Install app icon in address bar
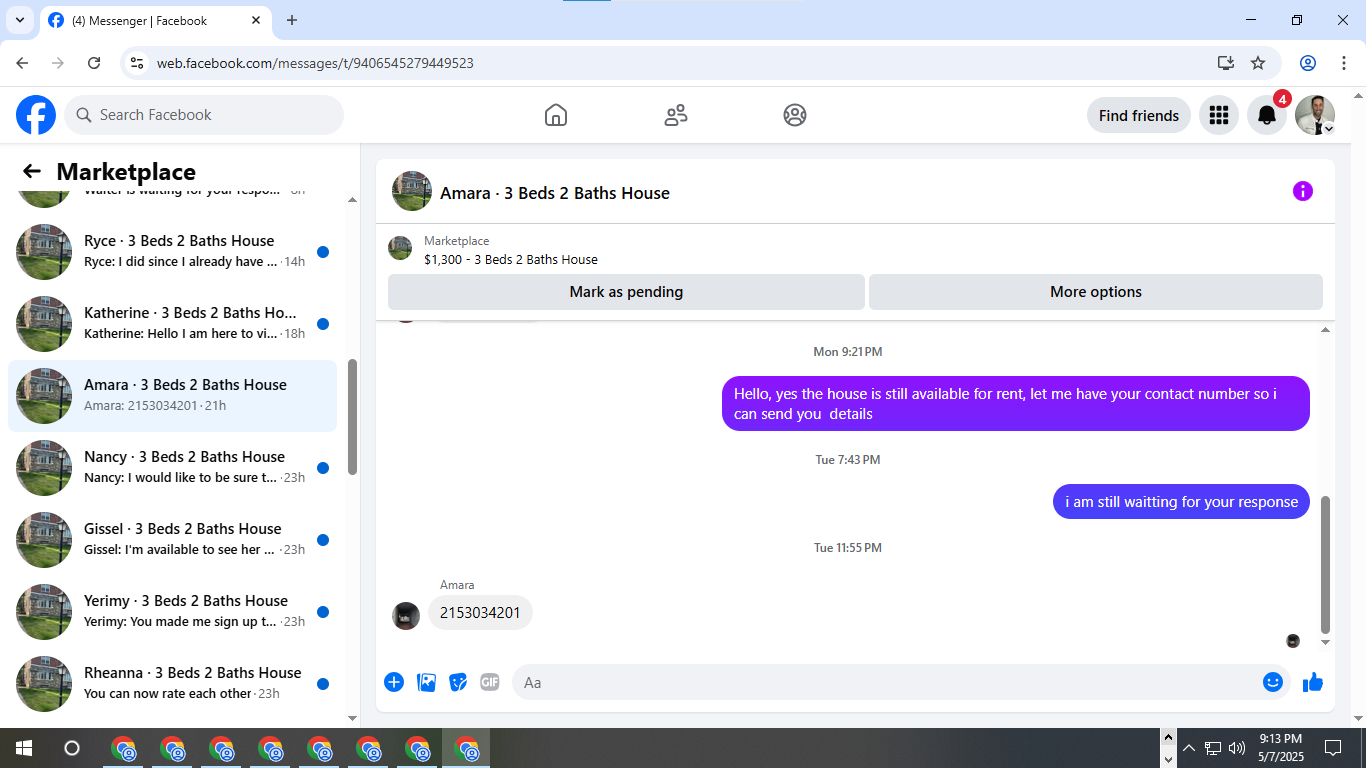The height and width of the screenshot is (768, 1366). tap(1225, 63)
